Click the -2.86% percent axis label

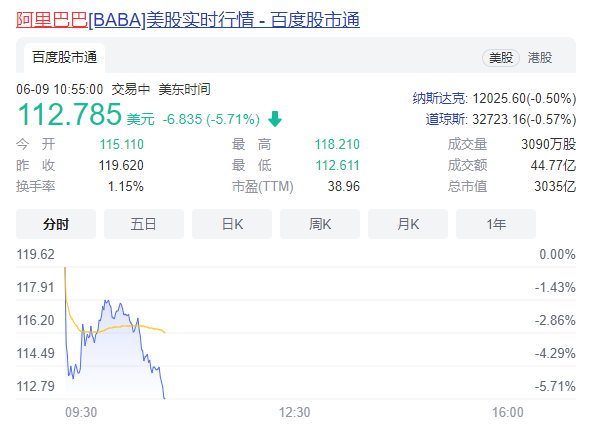555,320
